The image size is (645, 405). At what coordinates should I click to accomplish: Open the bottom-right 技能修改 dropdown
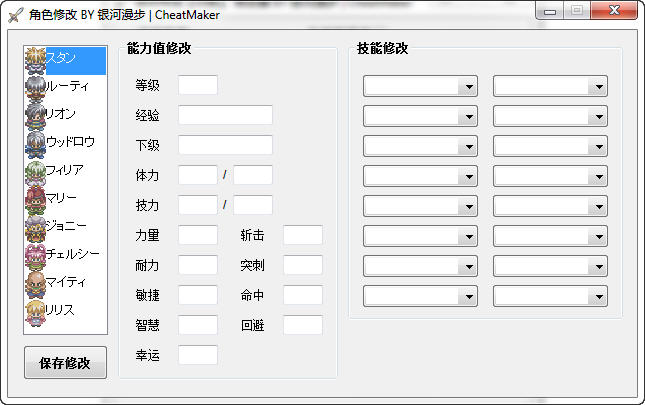(550, 297)
